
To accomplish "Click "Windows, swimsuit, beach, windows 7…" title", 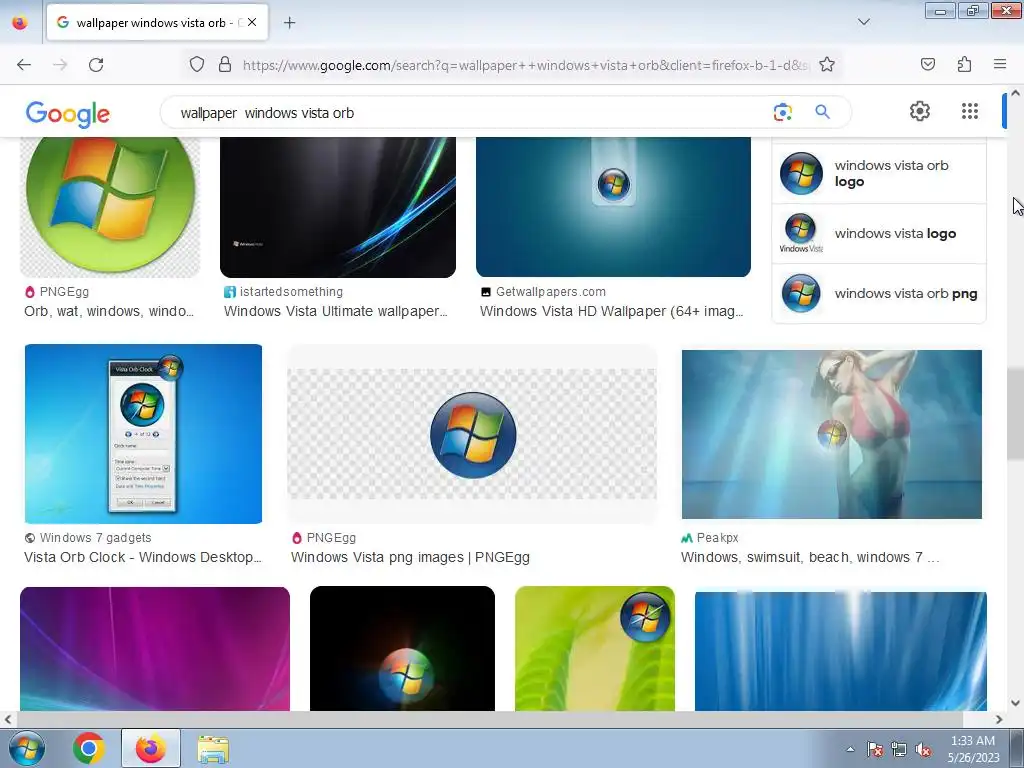I will [810, 558].
